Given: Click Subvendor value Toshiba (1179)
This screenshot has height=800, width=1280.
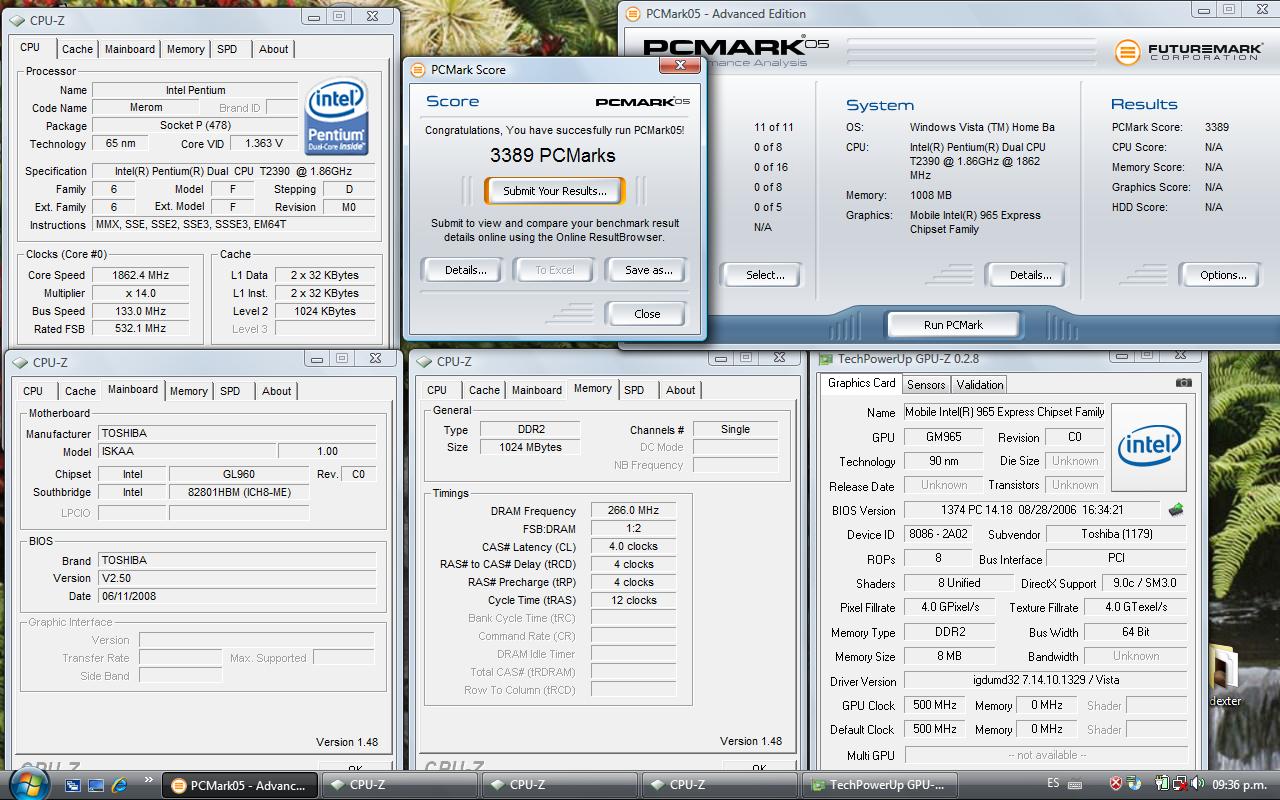Looking at the screenshot, I should coord(1116,534).
